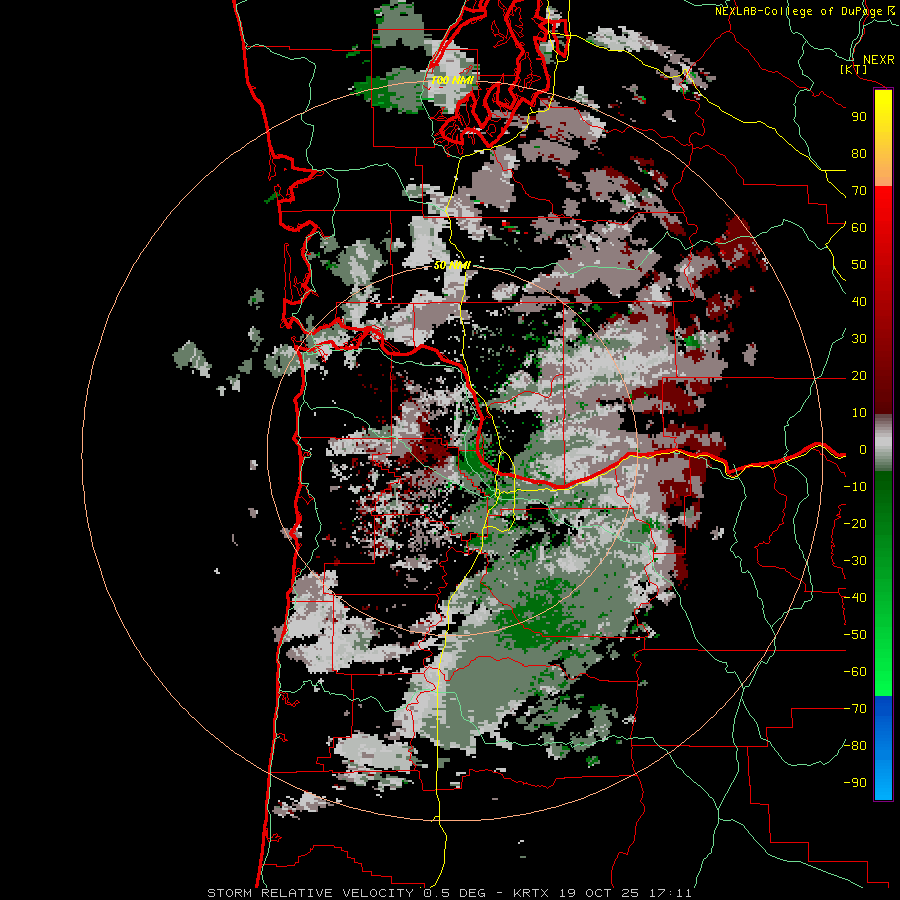The width and height of the screenshot is (900, 900).
Task: Click the 50 knot scale label
Action: click(859, 265)
